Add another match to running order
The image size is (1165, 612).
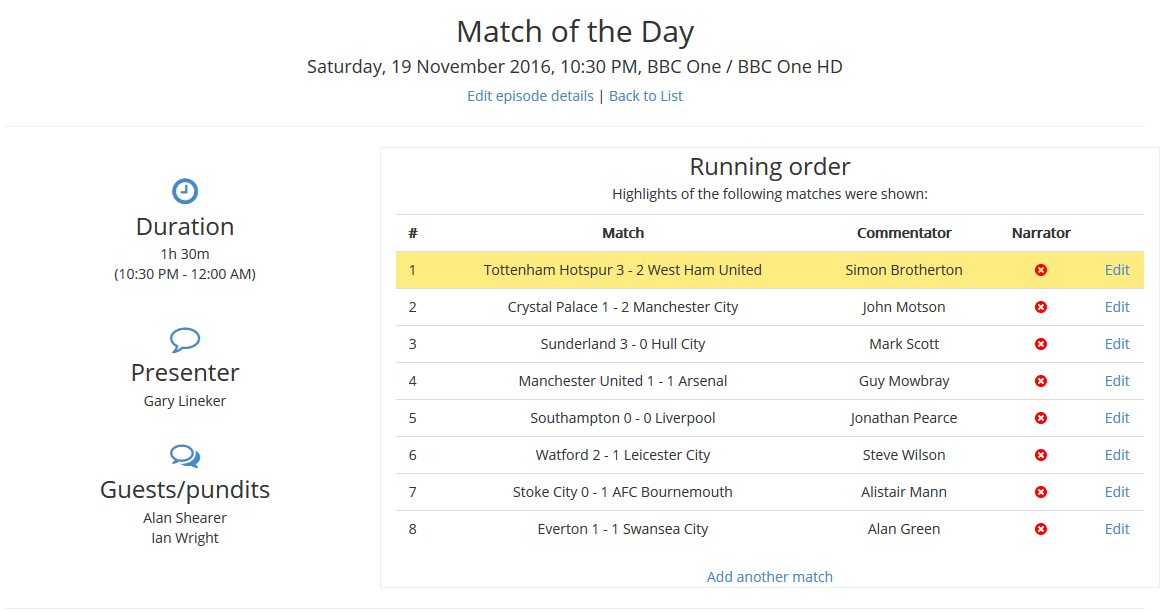(769, 577)
